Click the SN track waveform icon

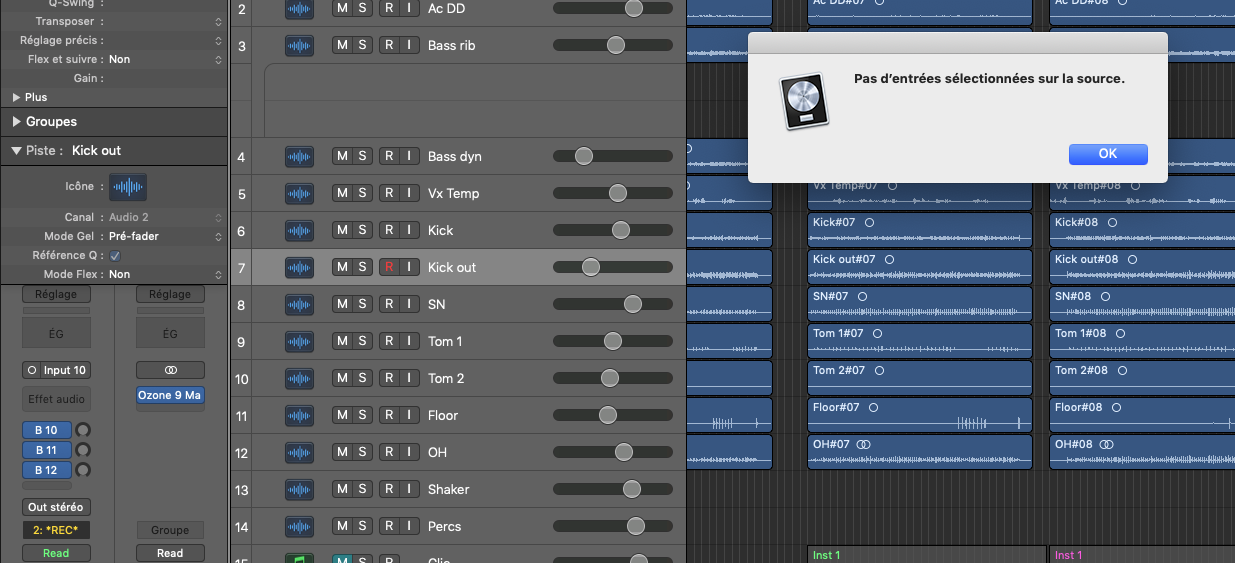299,304
